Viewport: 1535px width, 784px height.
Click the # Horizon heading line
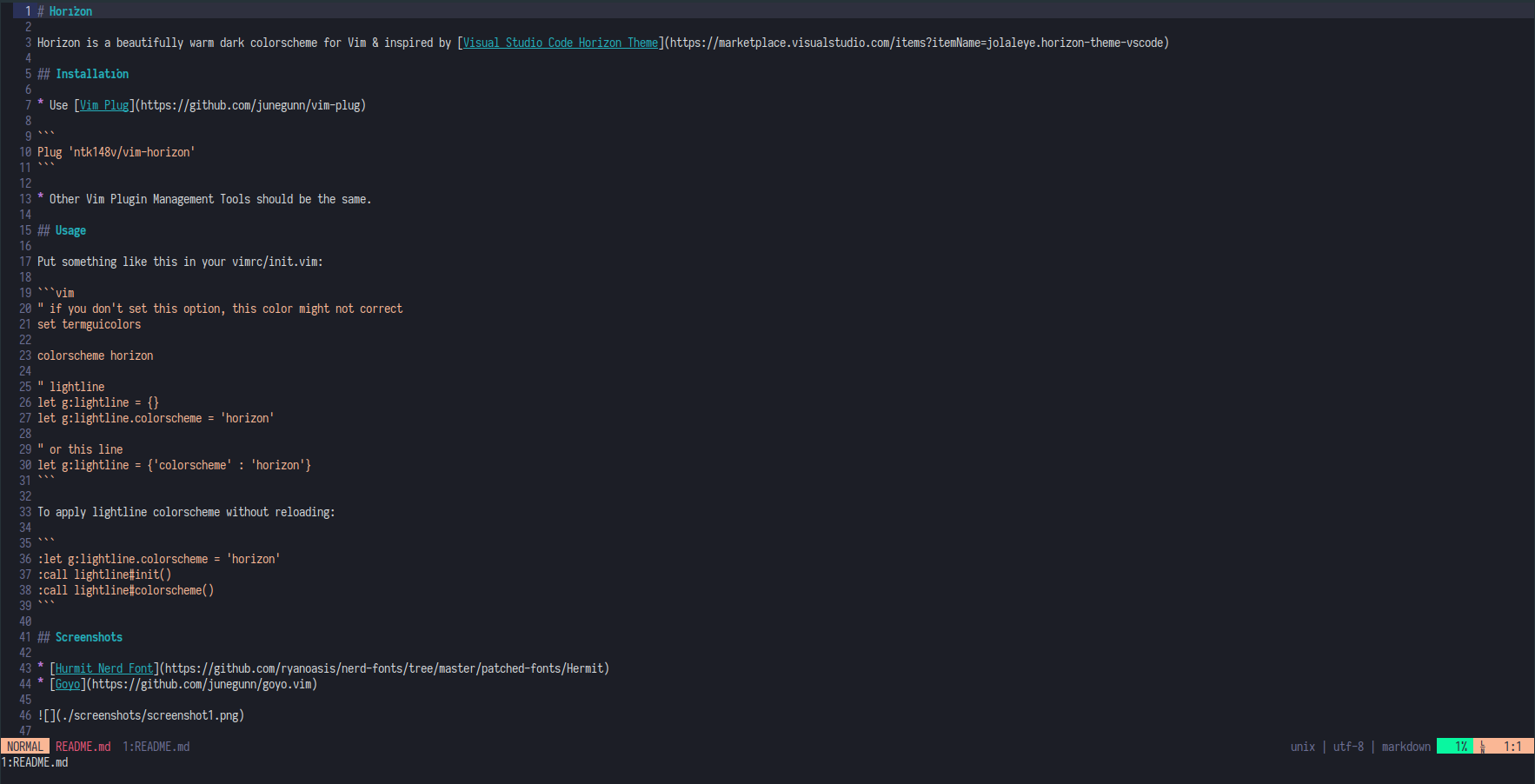(64, 11)
